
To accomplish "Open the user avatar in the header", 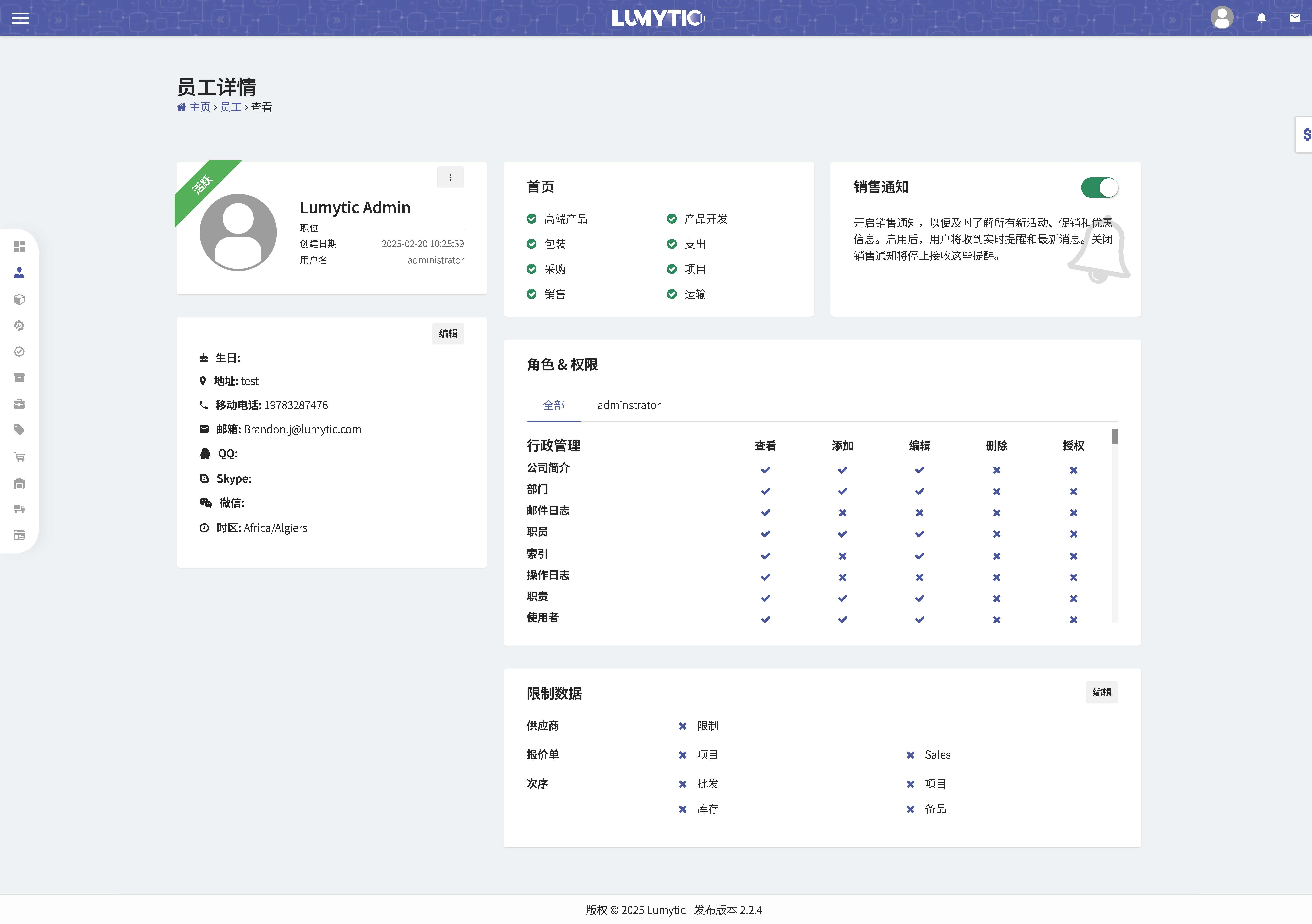I will coord(1222,18).
